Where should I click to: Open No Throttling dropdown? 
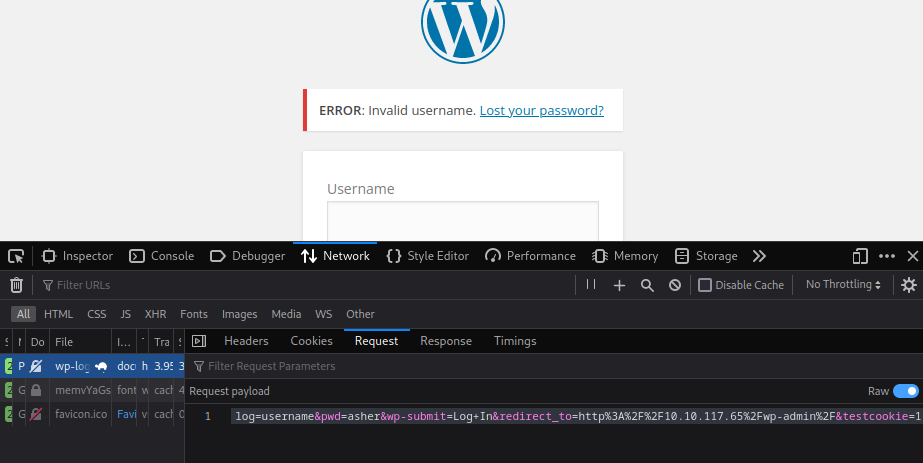(843, 284)
